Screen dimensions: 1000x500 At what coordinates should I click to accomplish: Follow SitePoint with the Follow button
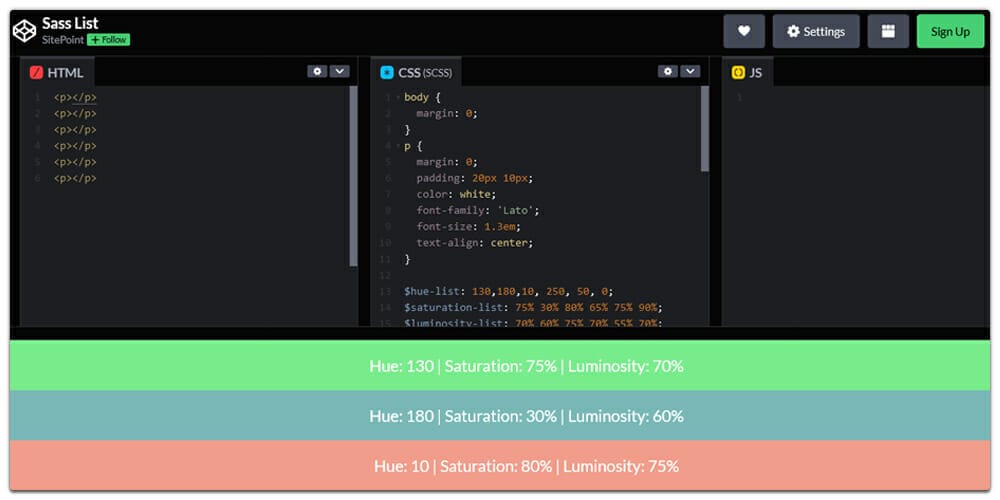[108, 40]
